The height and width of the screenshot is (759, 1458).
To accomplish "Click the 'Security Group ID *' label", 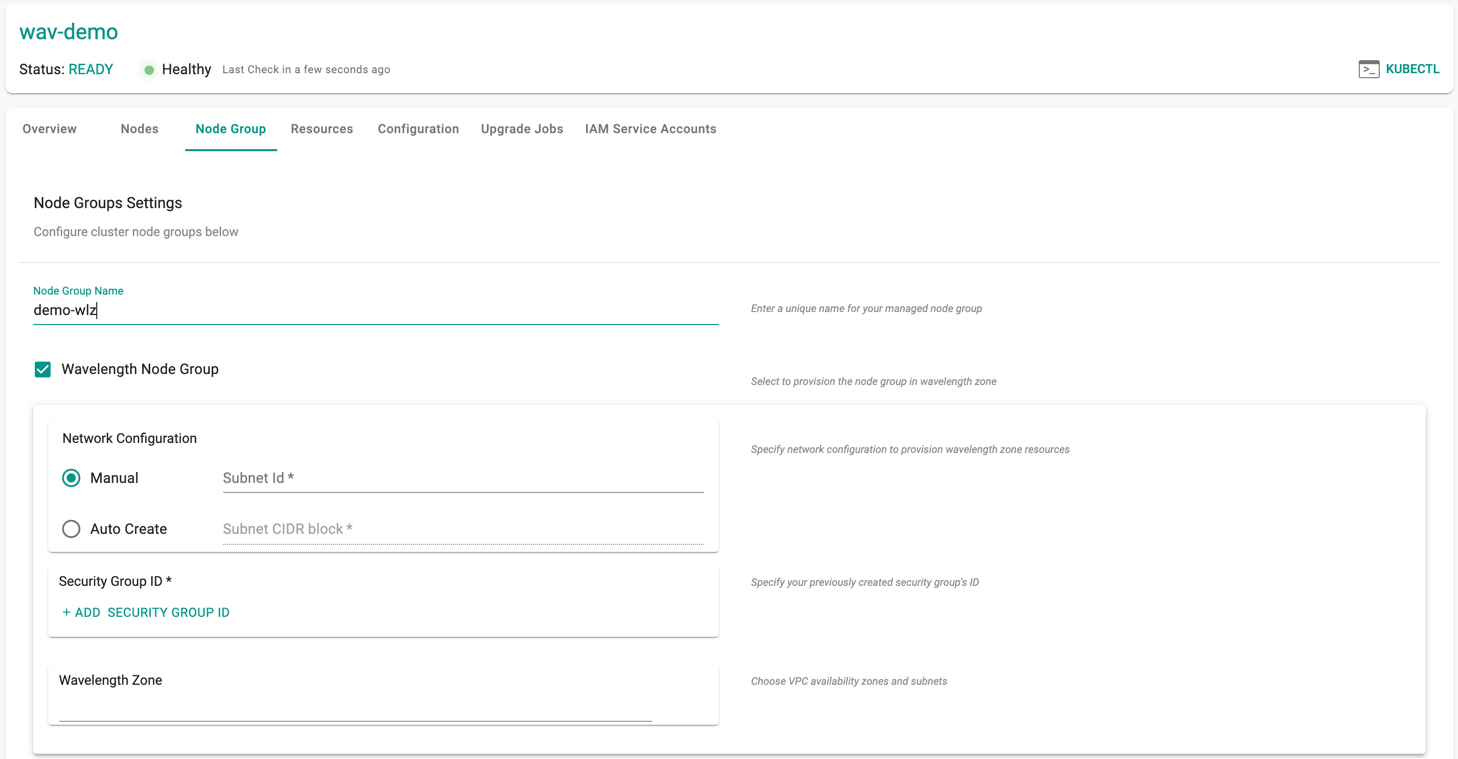I will point(115,581).
